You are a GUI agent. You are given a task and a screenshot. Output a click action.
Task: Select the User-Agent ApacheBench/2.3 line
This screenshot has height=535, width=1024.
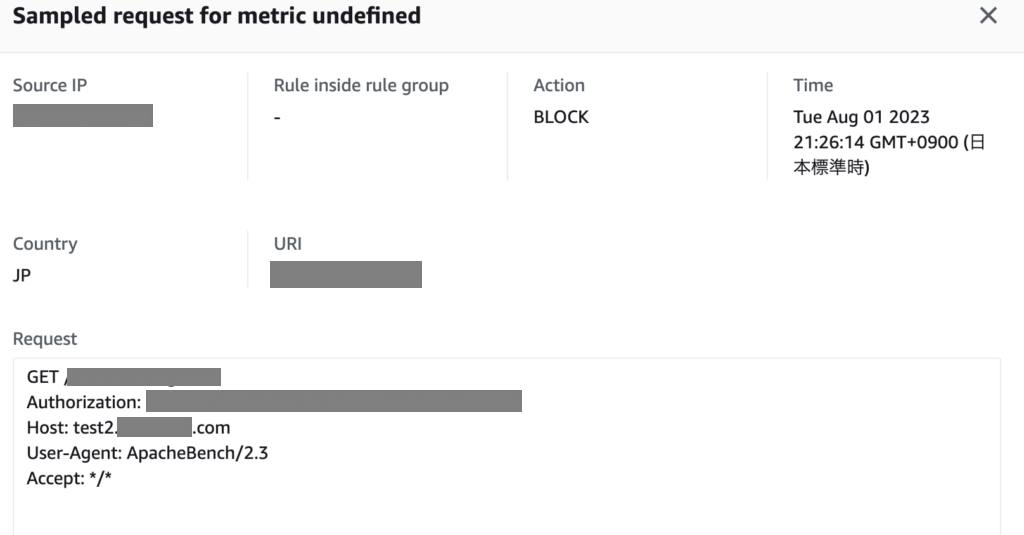(x=147, y=453)
